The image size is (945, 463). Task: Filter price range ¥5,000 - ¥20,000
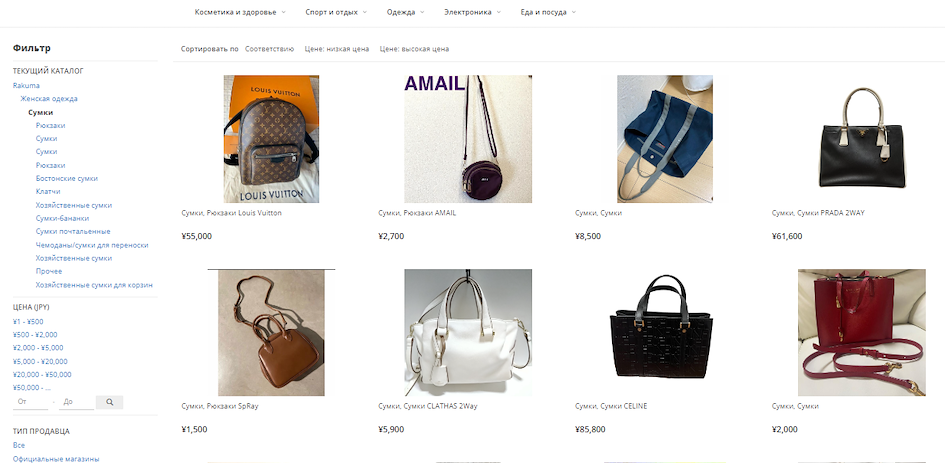pos(40,361)
